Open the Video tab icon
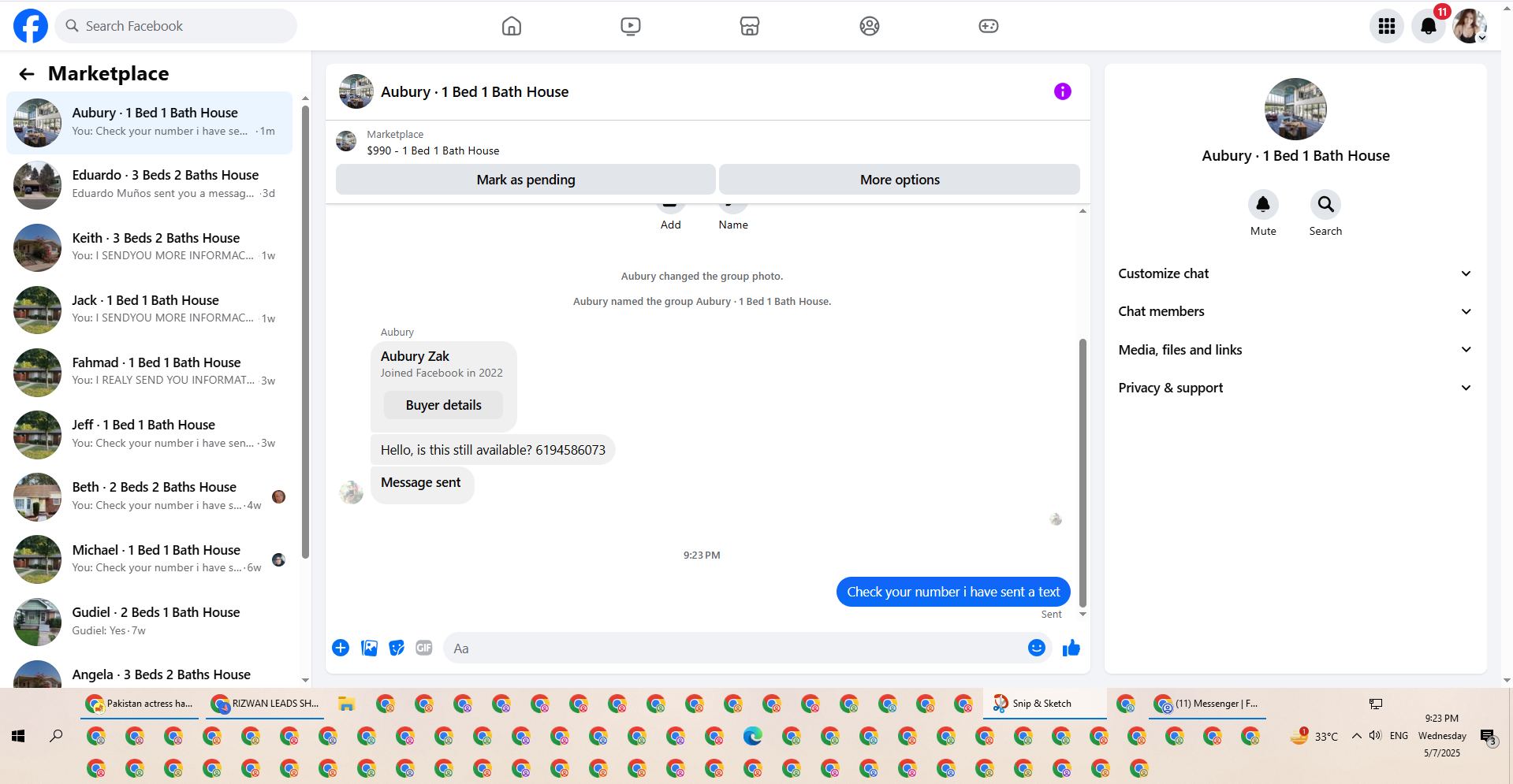 pyautogui.click(x=631, y=26)
